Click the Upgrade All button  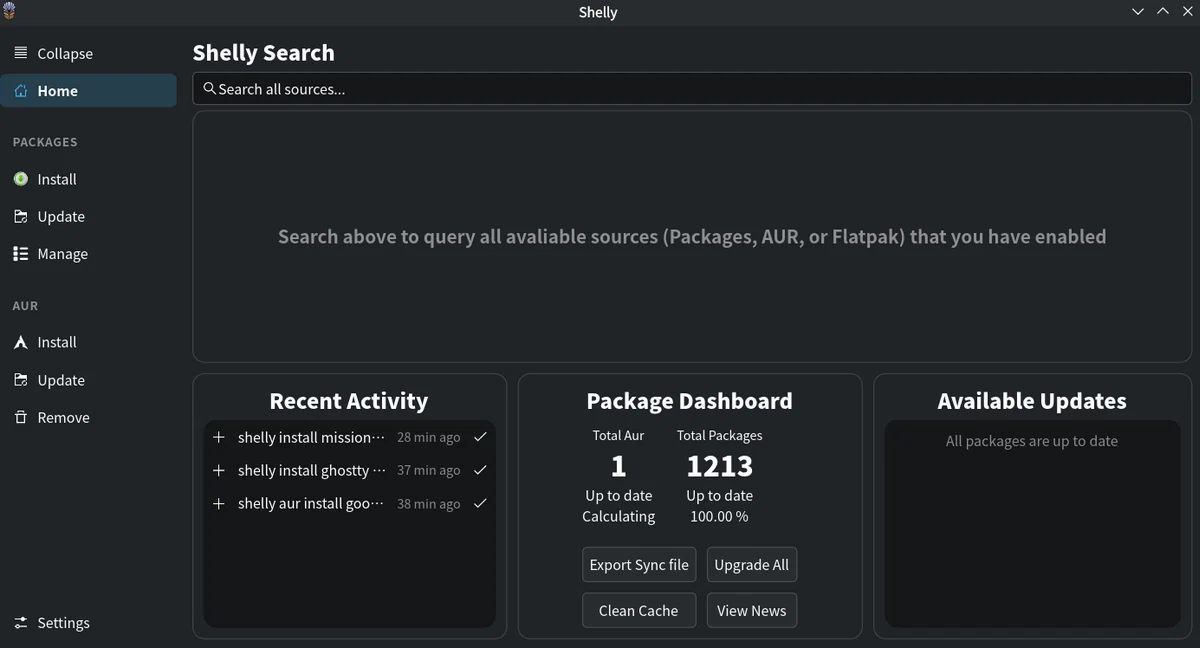(x=752, y=565)
